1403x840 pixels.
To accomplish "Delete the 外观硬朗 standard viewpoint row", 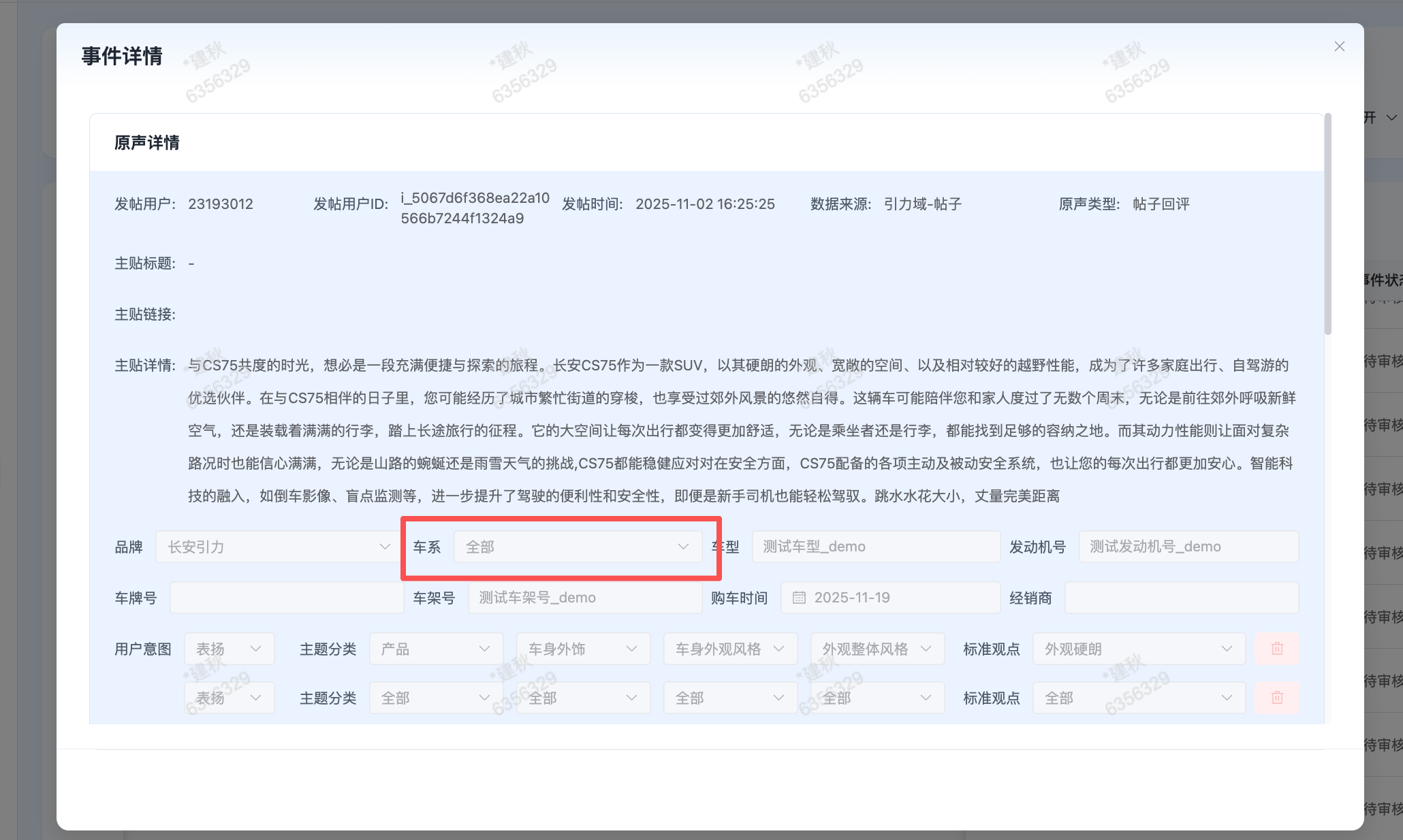I will (1277, 649).
